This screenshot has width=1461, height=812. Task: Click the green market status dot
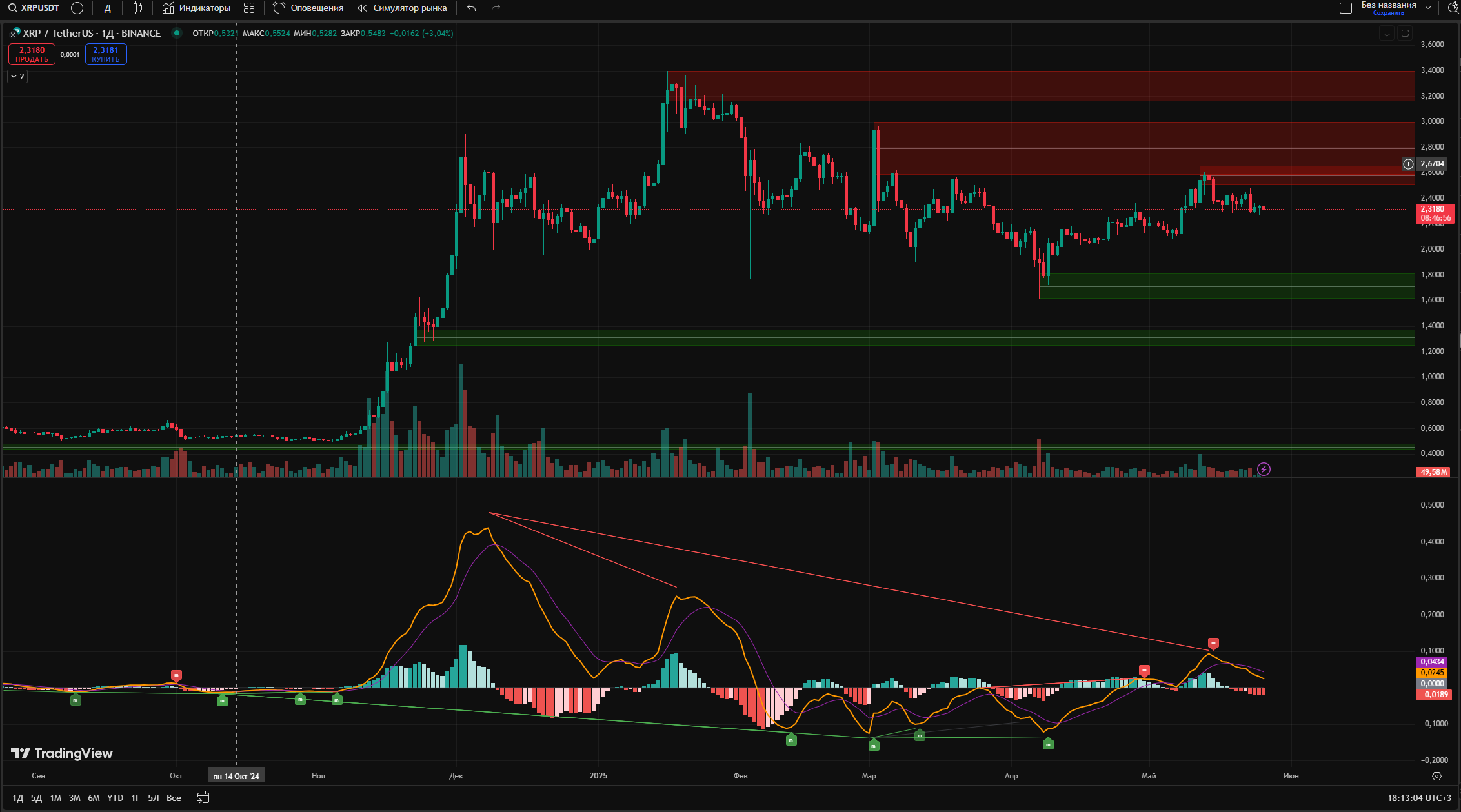pos(176,34)
